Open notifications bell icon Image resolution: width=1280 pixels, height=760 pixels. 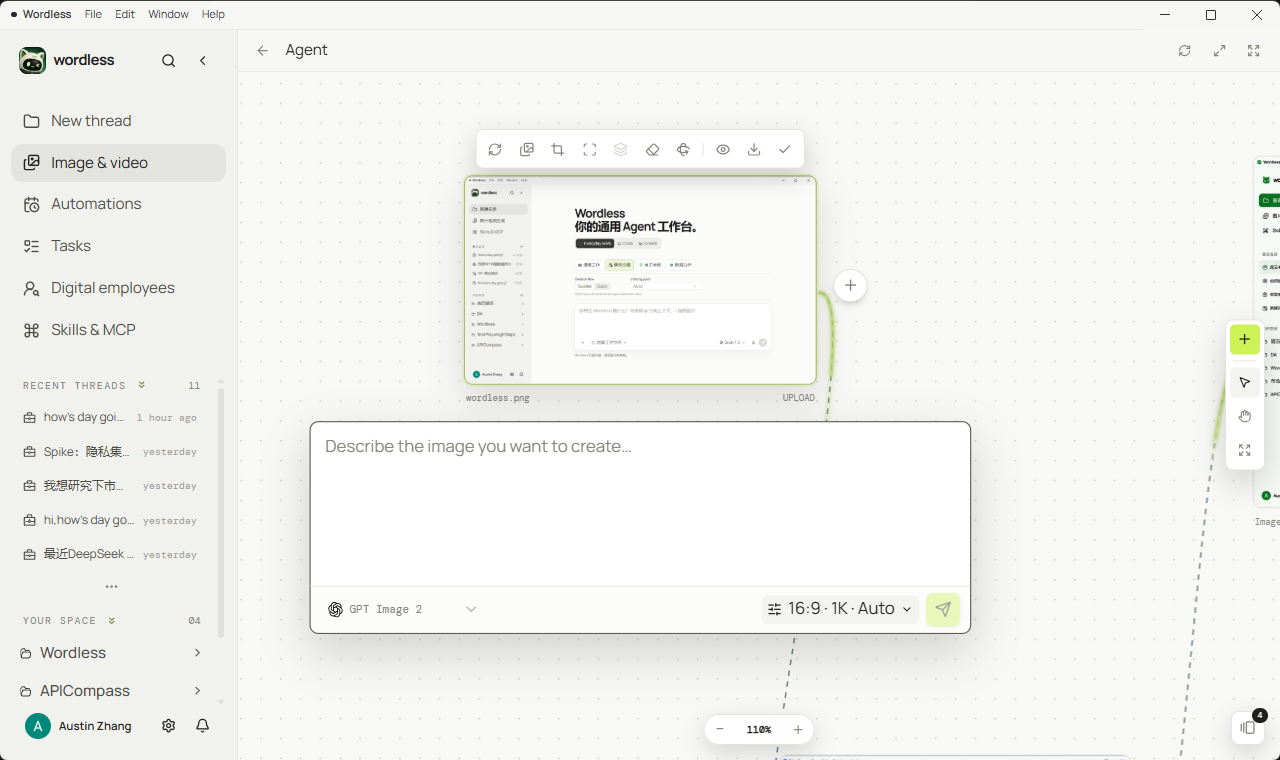[203, 726]
